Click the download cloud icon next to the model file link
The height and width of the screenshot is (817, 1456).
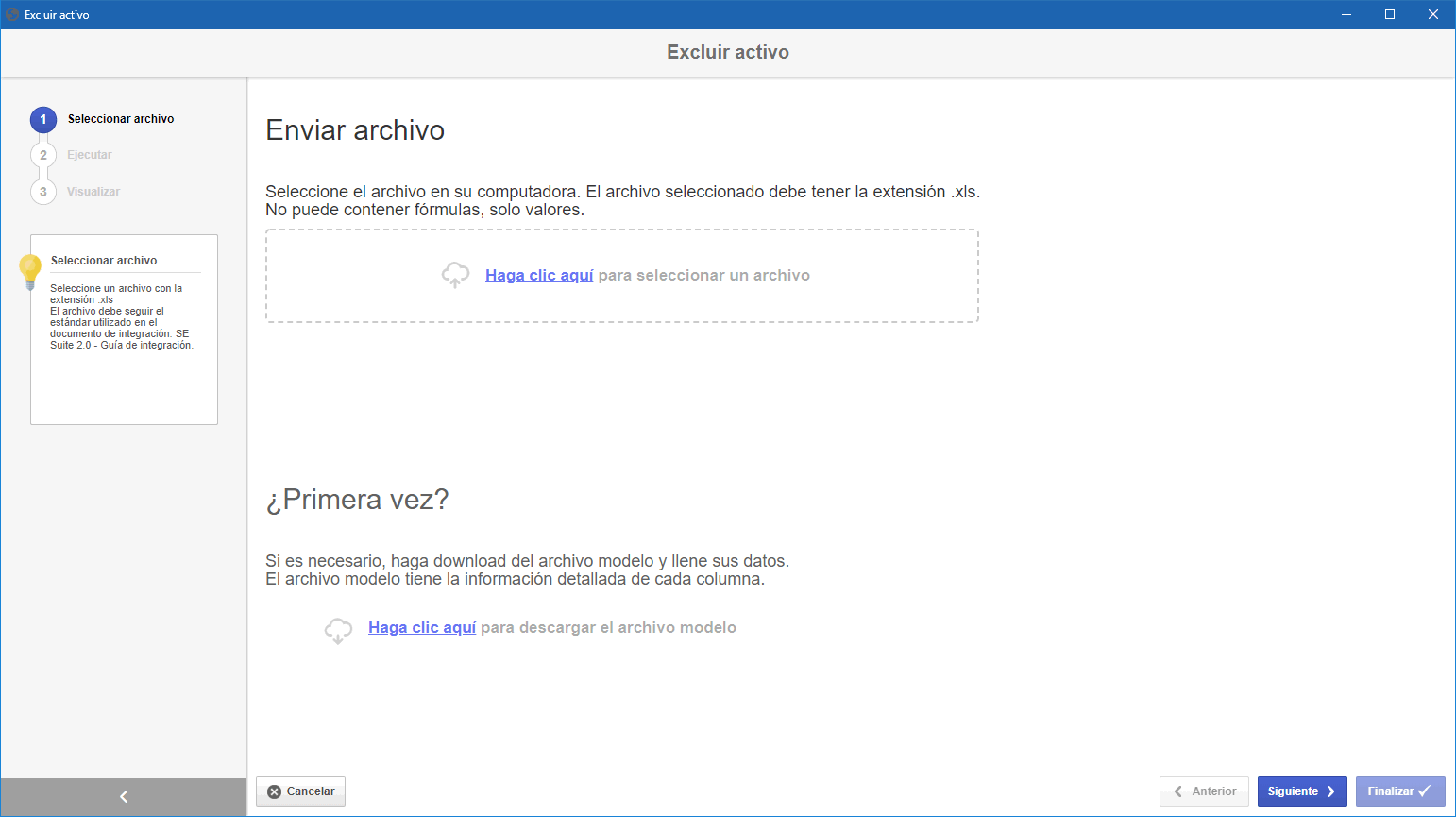pyautogui.click(x=338, y=630)
